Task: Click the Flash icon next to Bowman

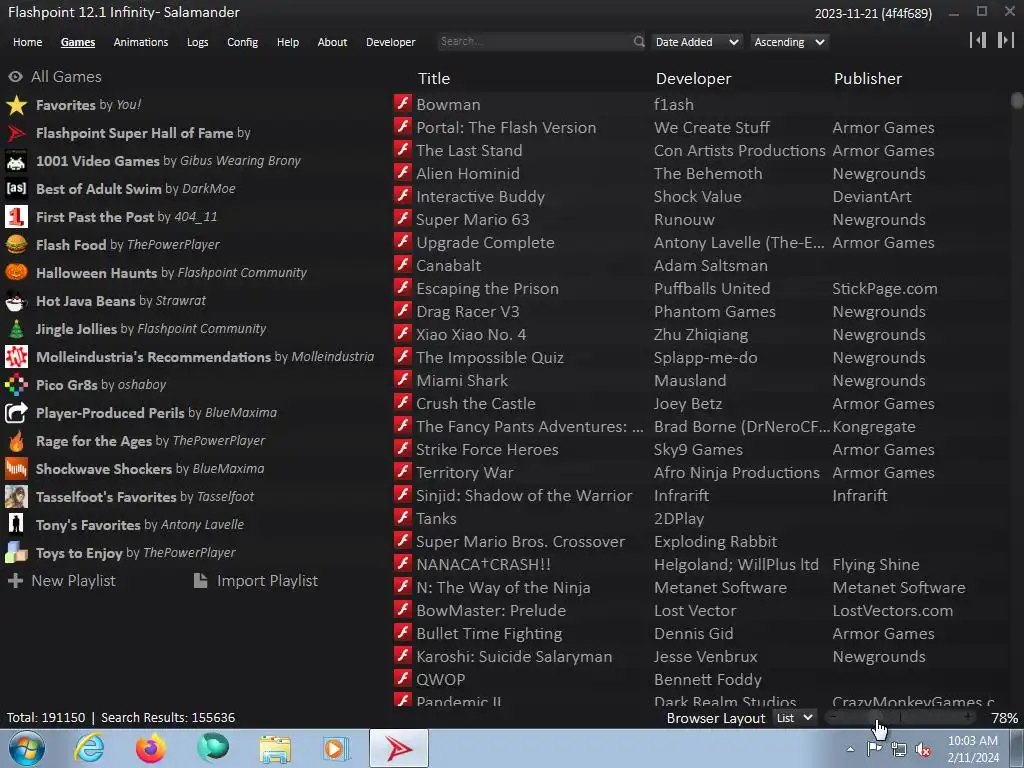Action: point(403,104)
